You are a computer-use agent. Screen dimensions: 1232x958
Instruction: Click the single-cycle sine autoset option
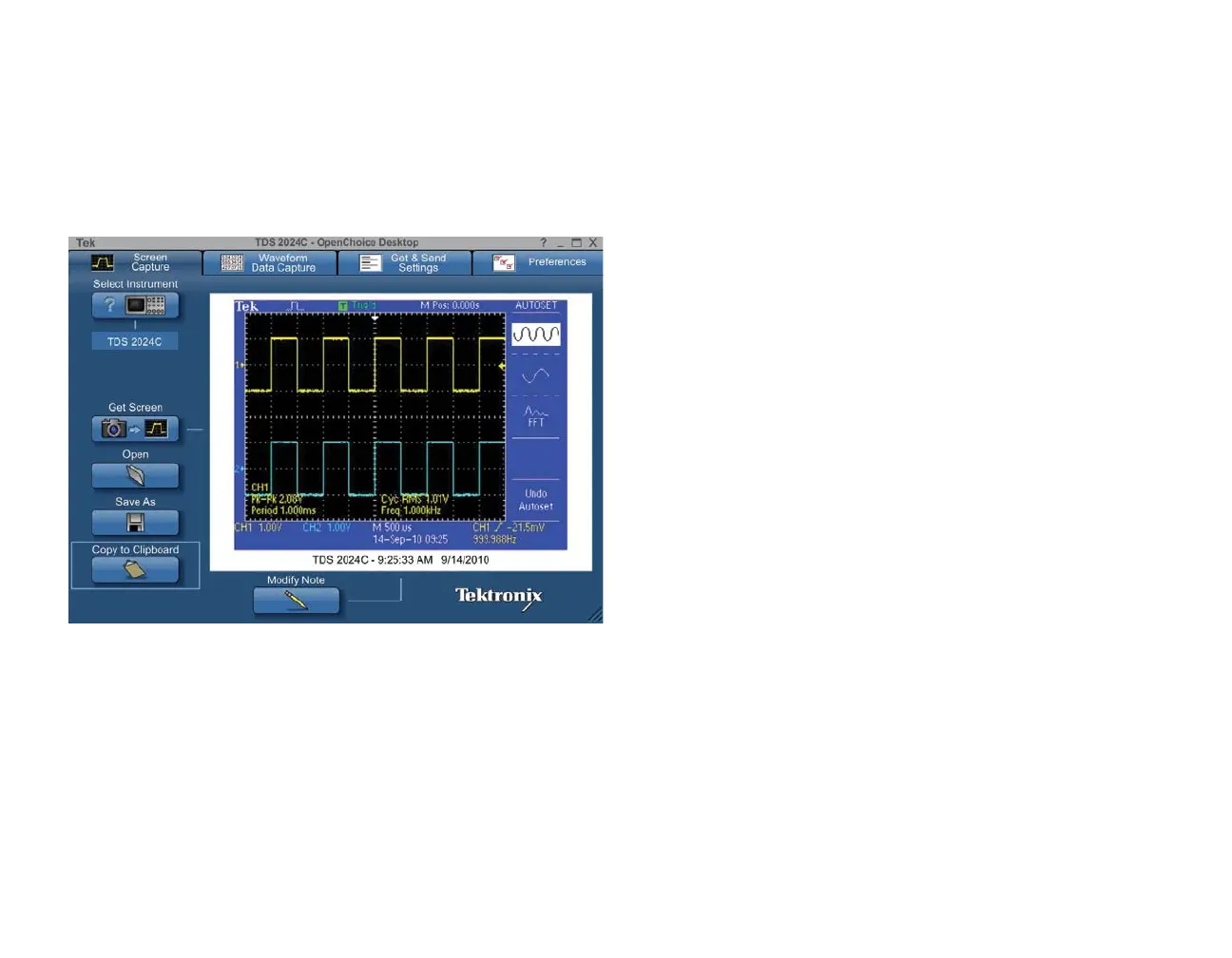536,375
